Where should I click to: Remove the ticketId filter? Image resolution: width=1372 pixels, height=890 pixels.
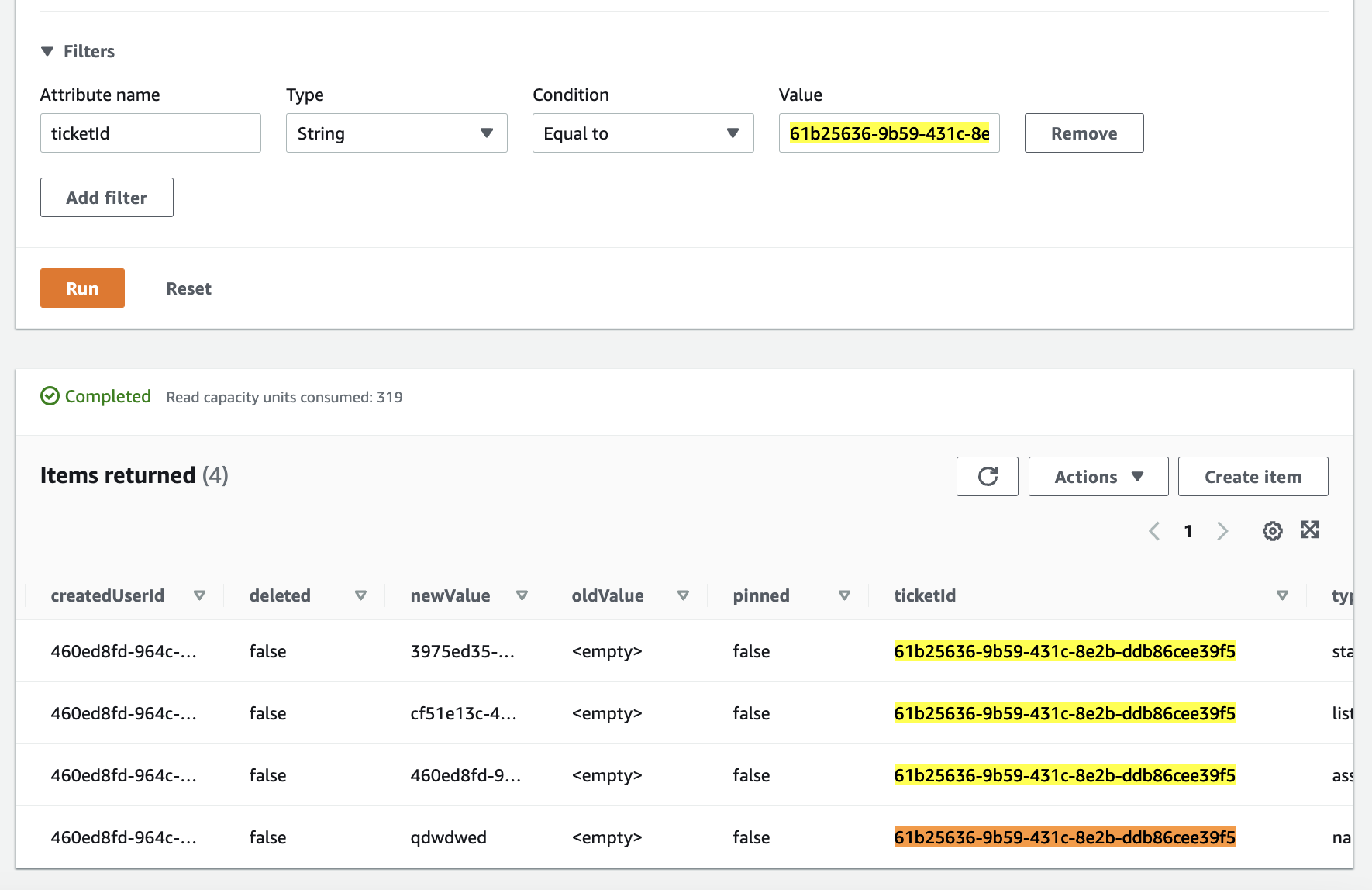(1083, 133)
